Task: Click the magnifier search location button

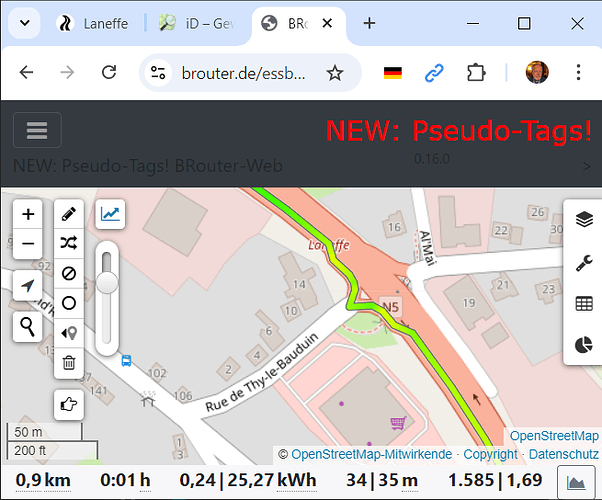Action: (x=27, y=326)
